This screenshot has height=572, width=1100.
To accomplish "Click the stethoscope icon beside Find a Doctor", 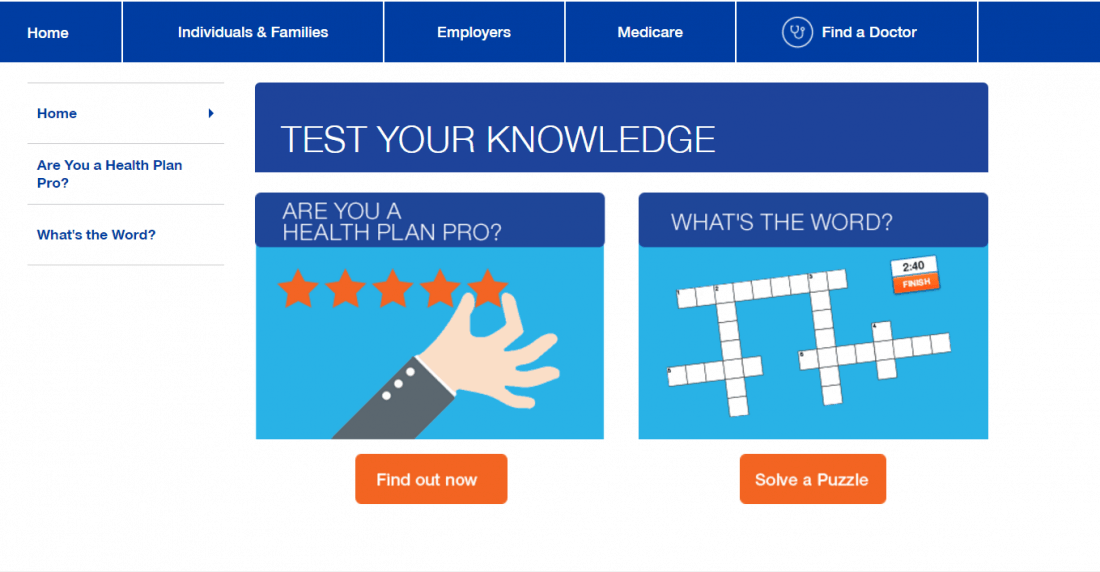I will coord(797,32).
